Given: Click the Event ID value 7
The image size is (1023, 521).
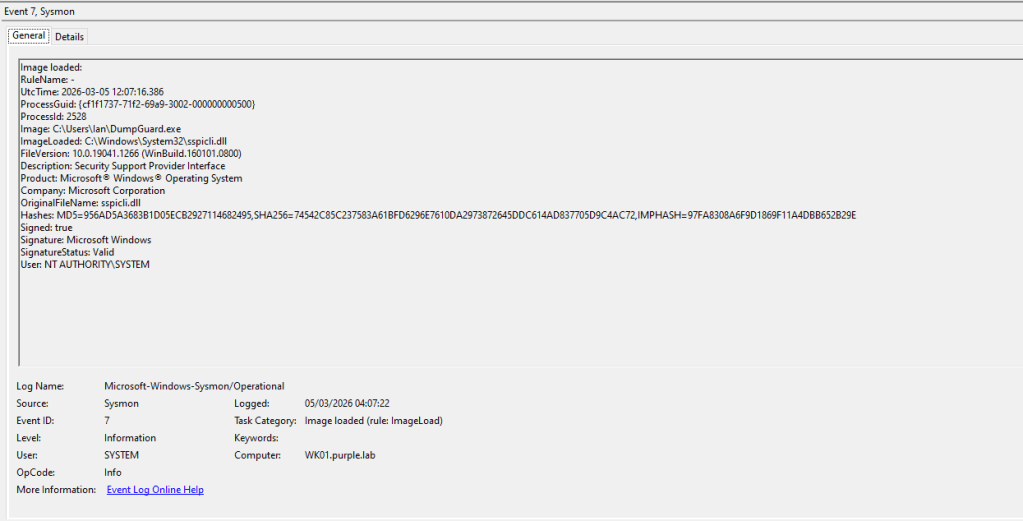Looking at the screenshot, I should tap(107, 421).
